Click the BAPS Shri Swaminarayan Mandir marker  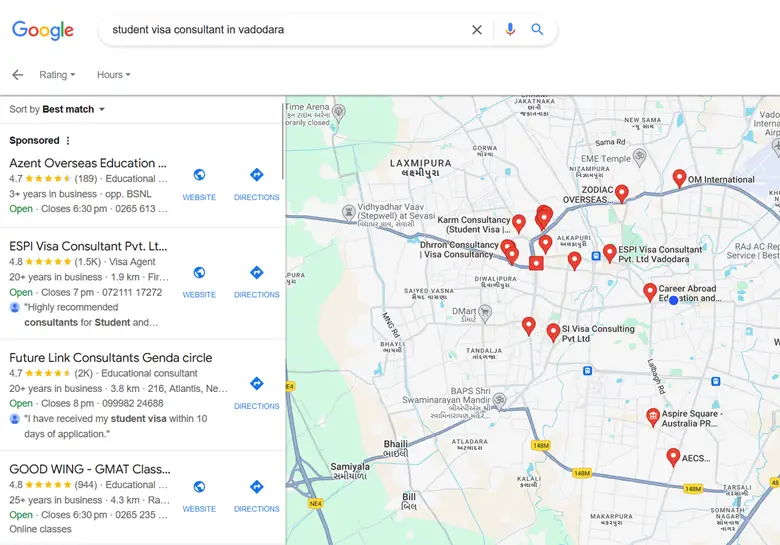pyautogui.click(x=499, y=400)
